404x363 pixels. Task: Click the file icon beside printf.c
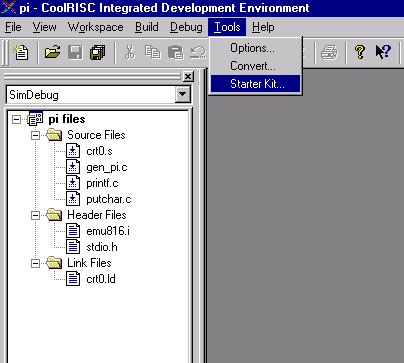pos(73,183)
